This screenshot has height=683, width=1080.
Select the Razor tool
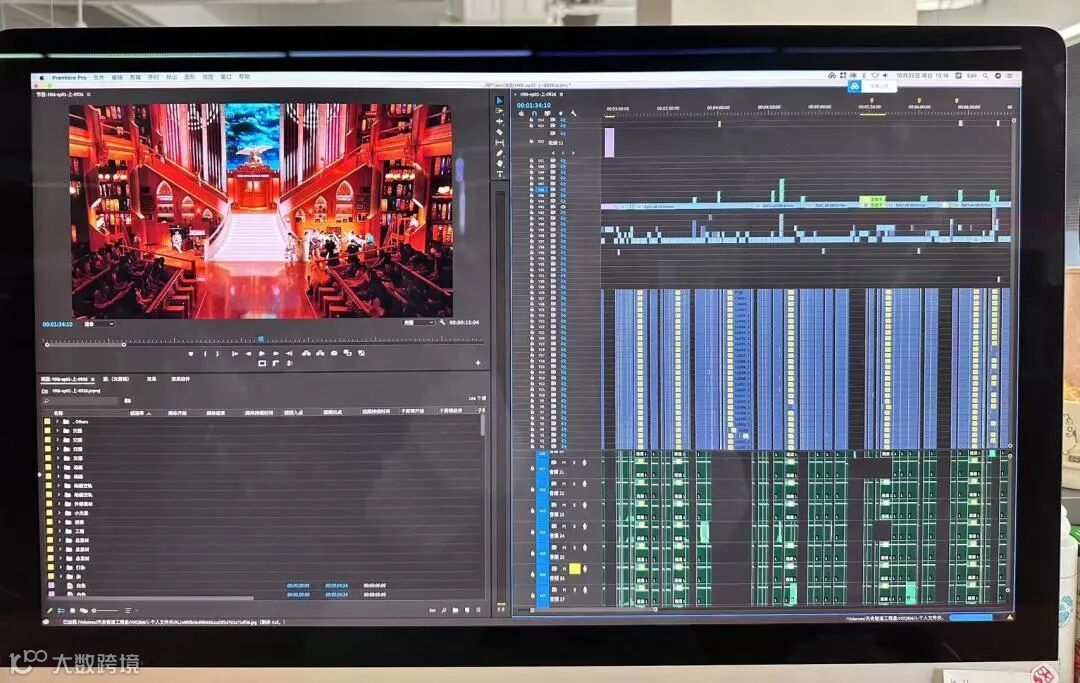(499, 132)
